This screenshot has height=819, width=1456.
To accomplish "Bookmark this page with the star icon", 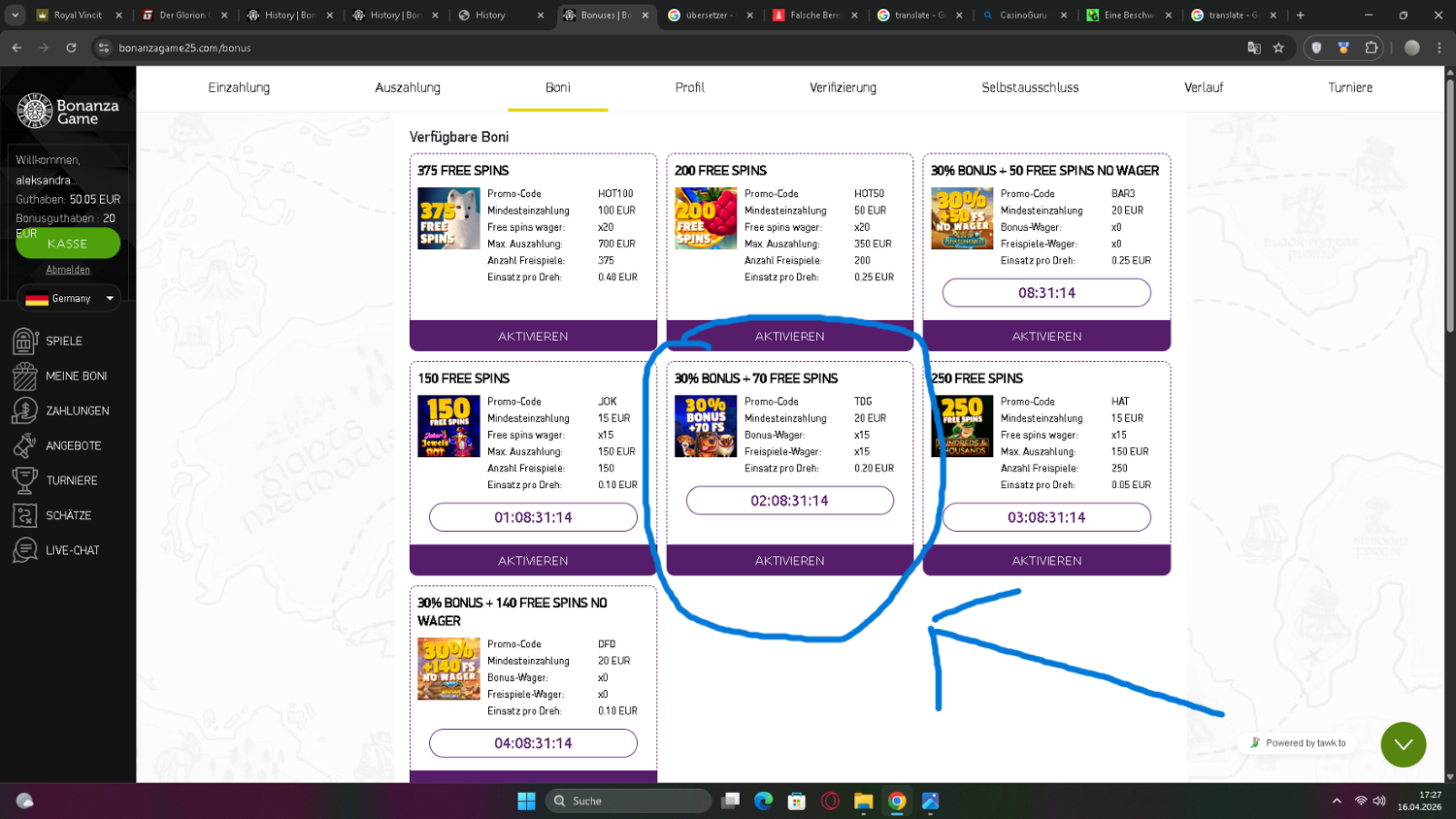I will (1278, 48).
